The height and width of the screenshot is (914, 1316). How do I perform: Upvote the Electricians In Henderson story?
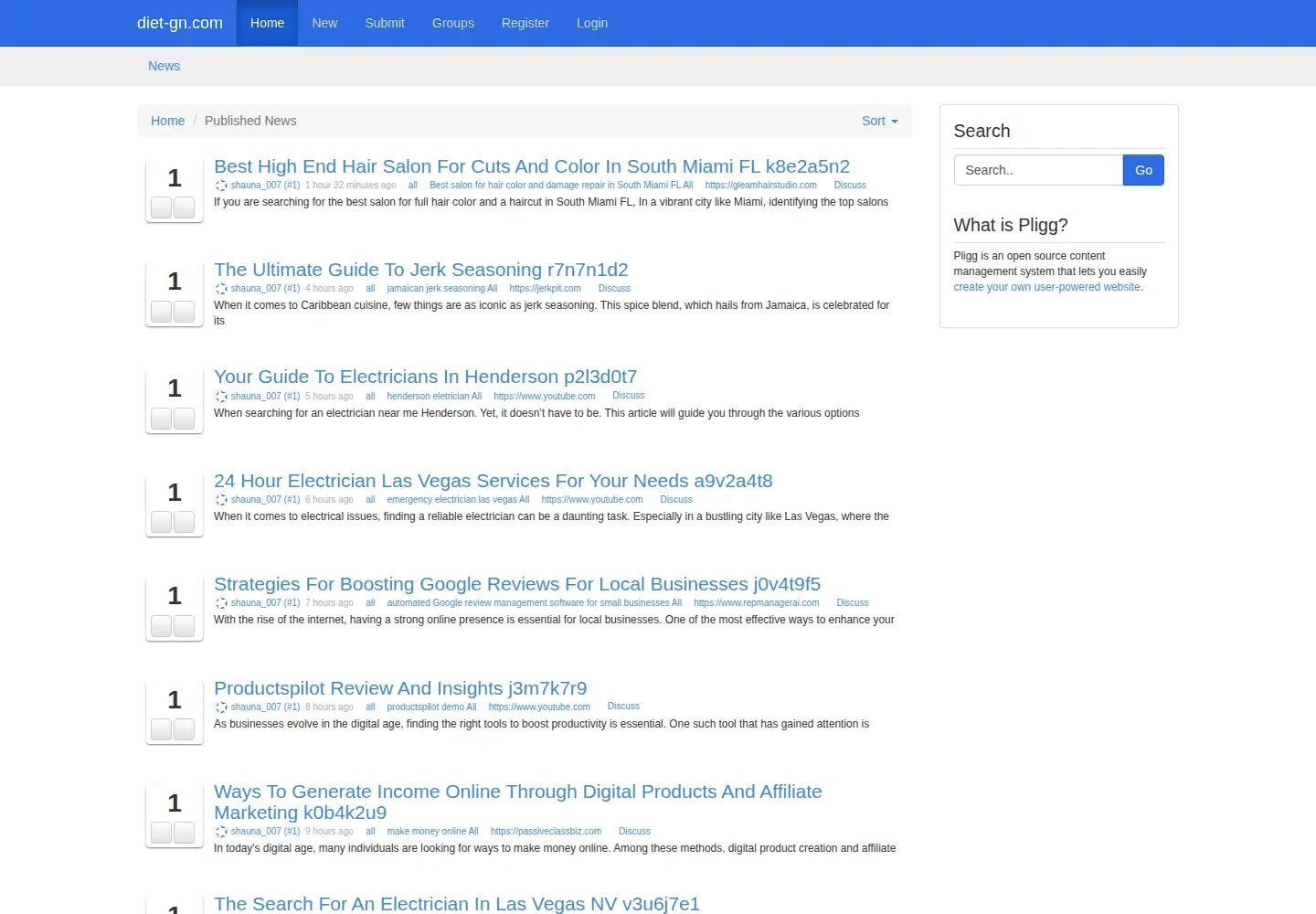click(162, 419)
